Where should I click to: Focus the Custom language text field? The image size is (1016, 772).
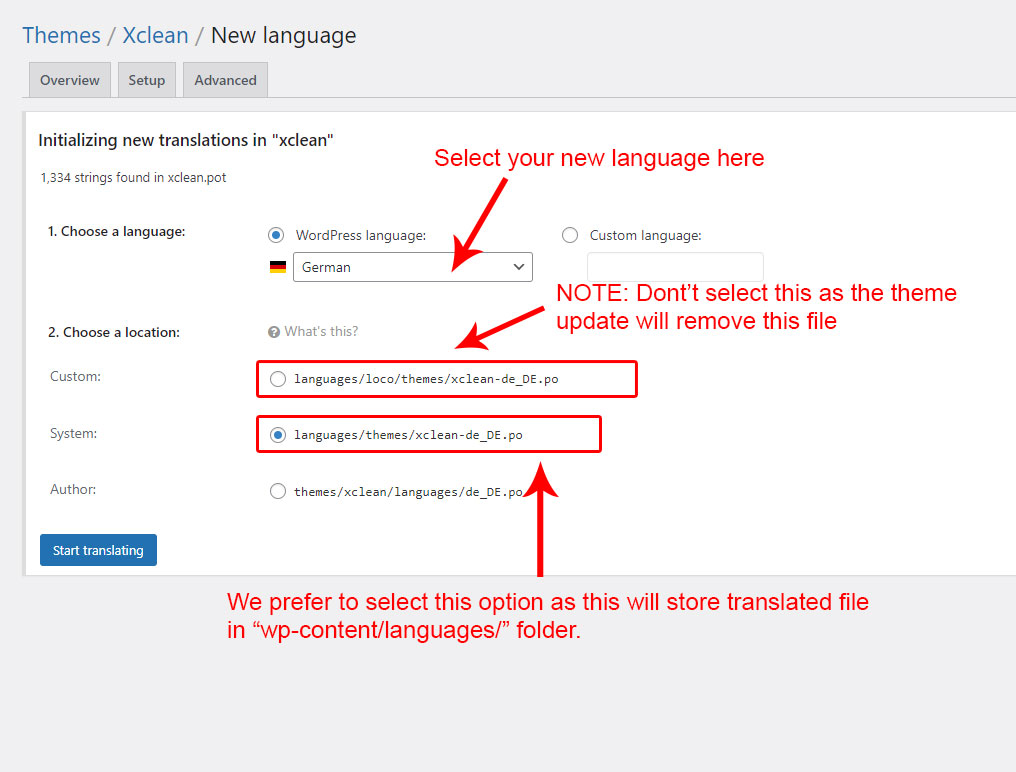tap(675, 267)
